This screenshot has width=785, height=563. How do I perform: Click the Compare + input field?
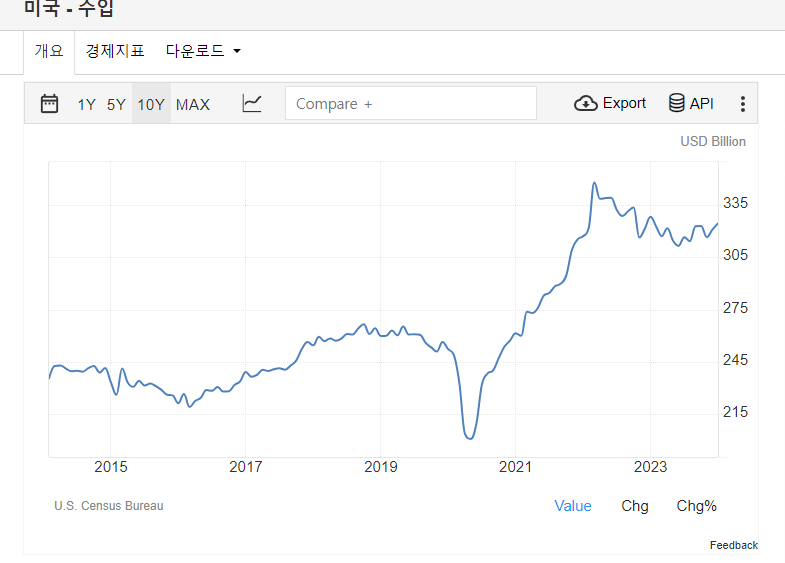point(411,104)
